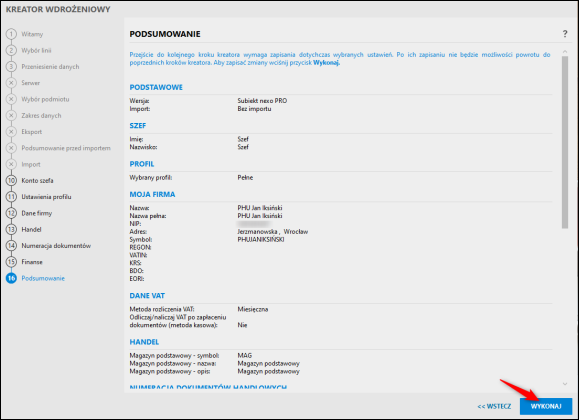Image resolution: width=579 pixels, height=420 pixels.
Task: Click the disabled Serwer step circle
Action: (11, 83)
